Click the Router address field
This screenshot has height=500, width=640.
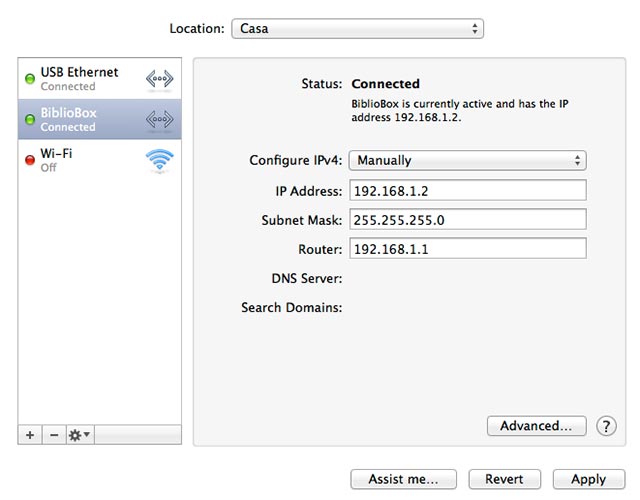(x=467, y=249)
